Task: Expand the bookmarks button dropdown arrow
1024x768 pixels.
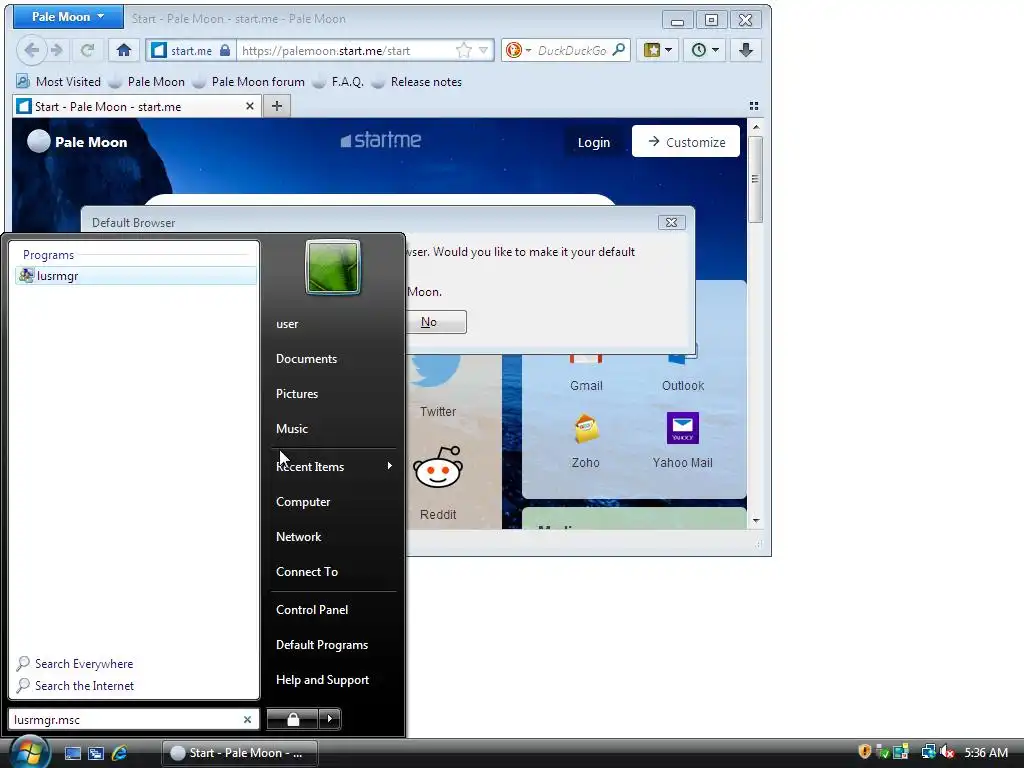Action: click(669, 50)
